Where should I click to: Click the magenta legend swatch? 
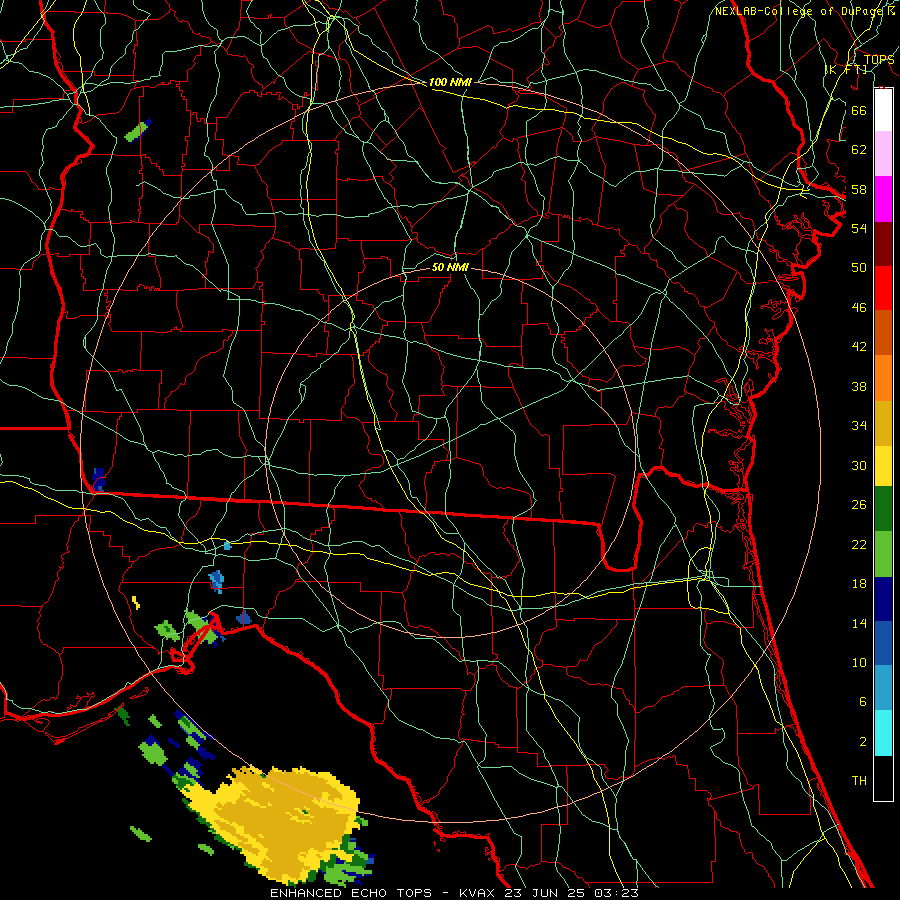883,199
